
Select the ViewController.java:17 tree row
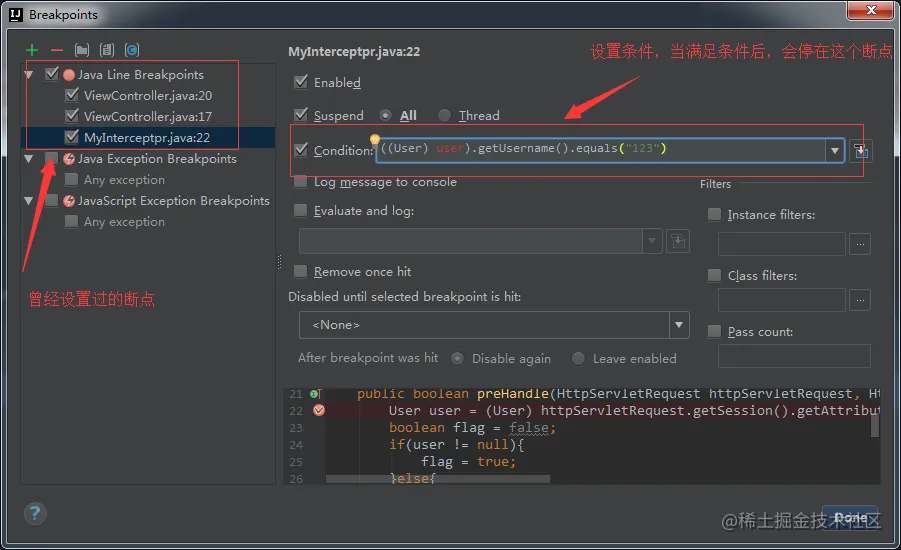click(x=148, y=116)
